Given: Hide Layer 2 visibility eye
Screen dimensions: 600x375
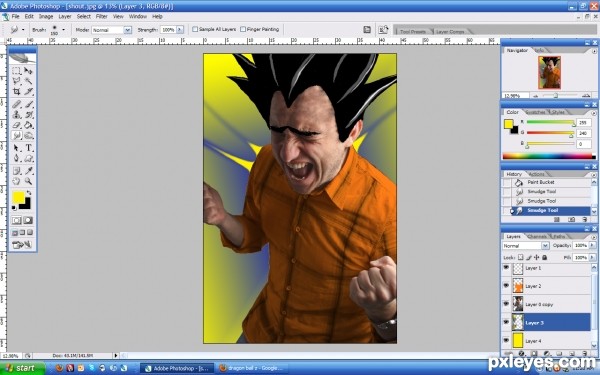Looking at the screenshot, I should pyautogui.click(x=506, y=285).
